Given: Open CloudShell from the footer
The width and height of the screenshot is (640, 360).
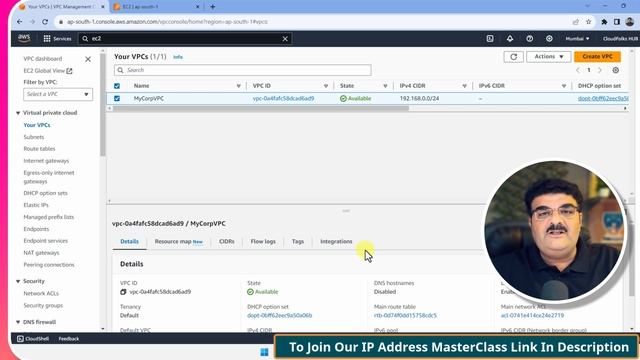Looking at the screenshot, I should click(33, 339).
